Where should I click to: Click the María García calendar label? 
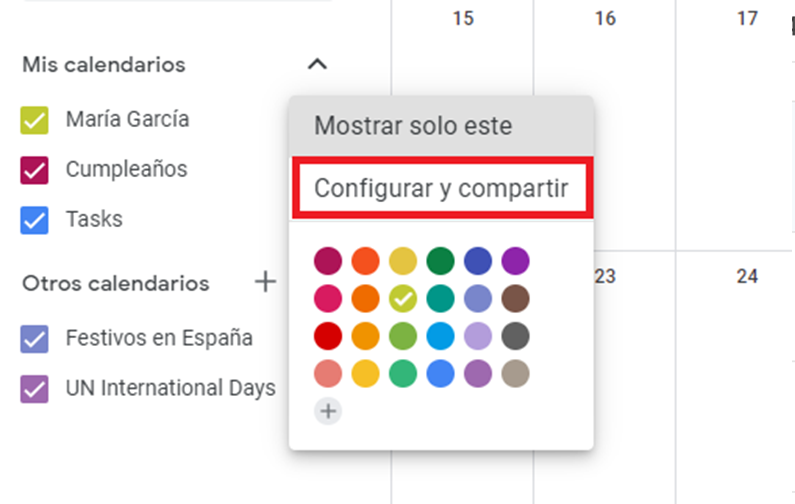pyautogui.click(x=127, y=120)
